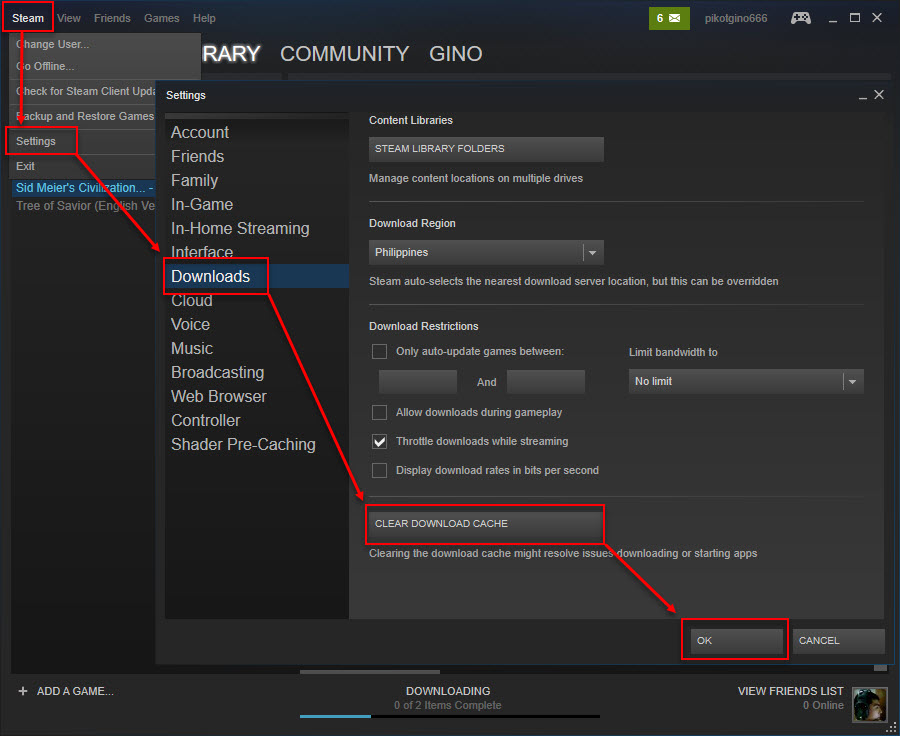Open View Friends List
The height and width of the screenshot is (736, 900).
pyautogui.click(x=790, y=691)
